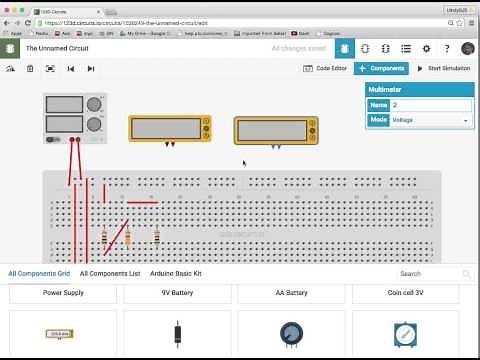The width and height of the screenshot is (480, 360).
Task: Click the left multimeter middle mode button
Action: [x=206, y=128]
